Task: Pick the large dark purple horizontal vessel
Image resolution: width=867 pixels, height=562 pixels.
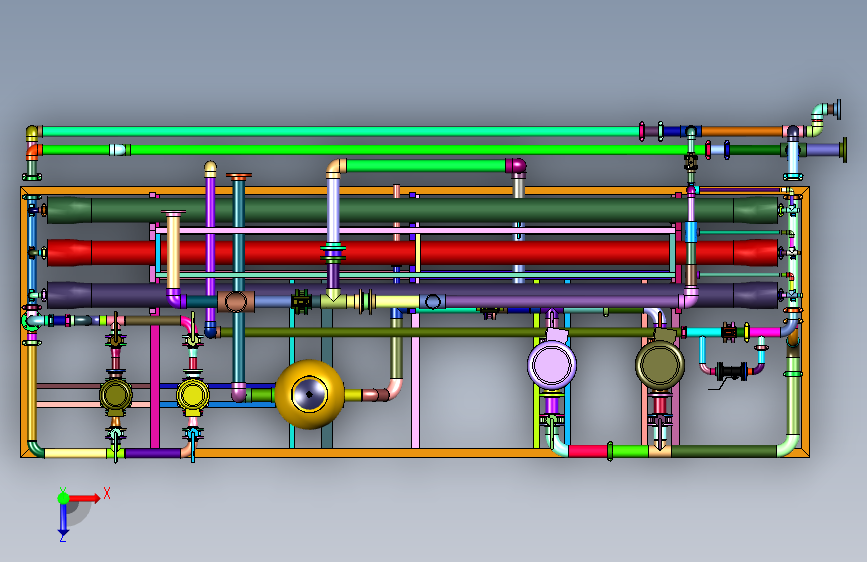Action: [412, 295]
